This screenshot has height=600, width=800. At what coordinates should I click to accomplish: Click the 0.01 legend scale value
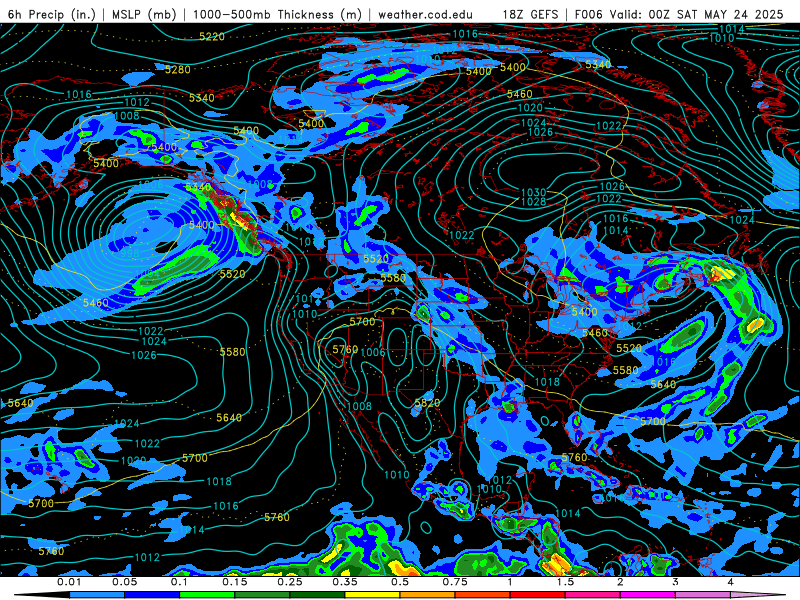pyautogui.click(x=69, y=582)
